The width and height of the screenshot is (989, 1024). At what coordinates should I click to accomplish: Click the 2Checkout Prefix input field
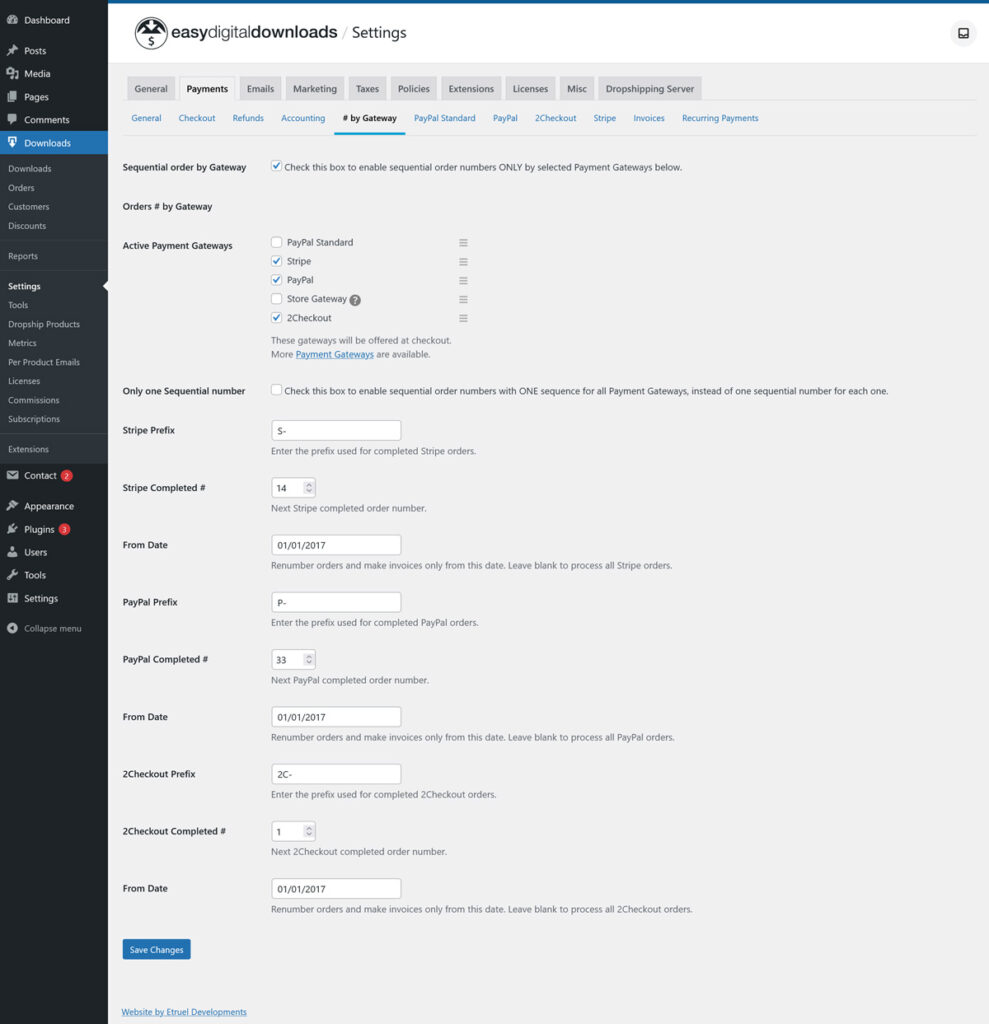click(336, 774)
